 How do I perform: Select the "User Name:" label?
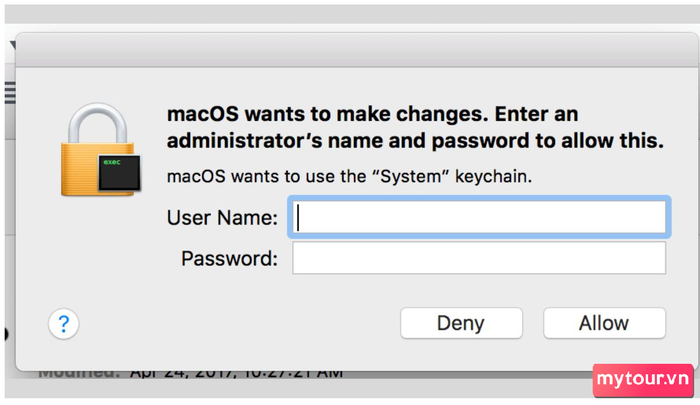(x=222, y=217)
